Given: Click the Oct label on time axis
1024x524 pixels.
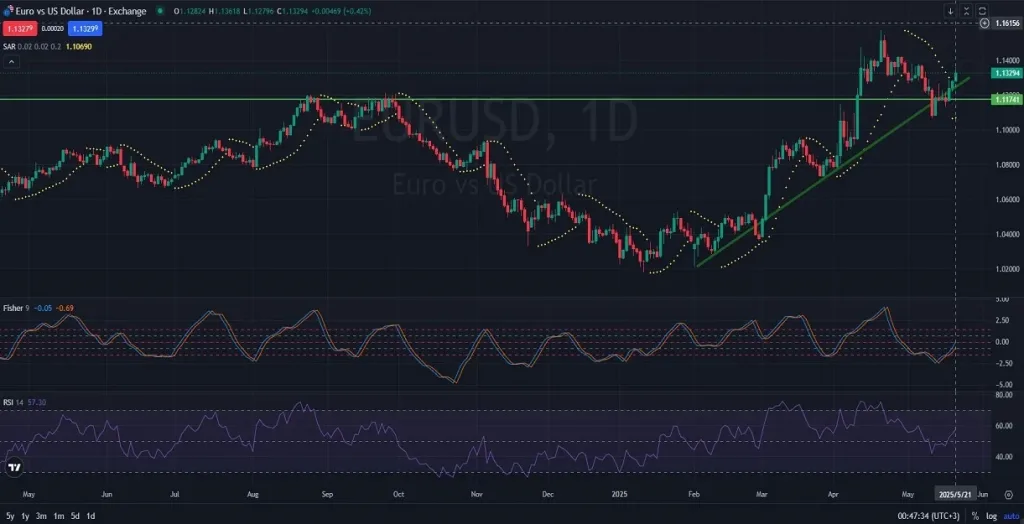Looking at the screenshot, I should pos(399,495).
